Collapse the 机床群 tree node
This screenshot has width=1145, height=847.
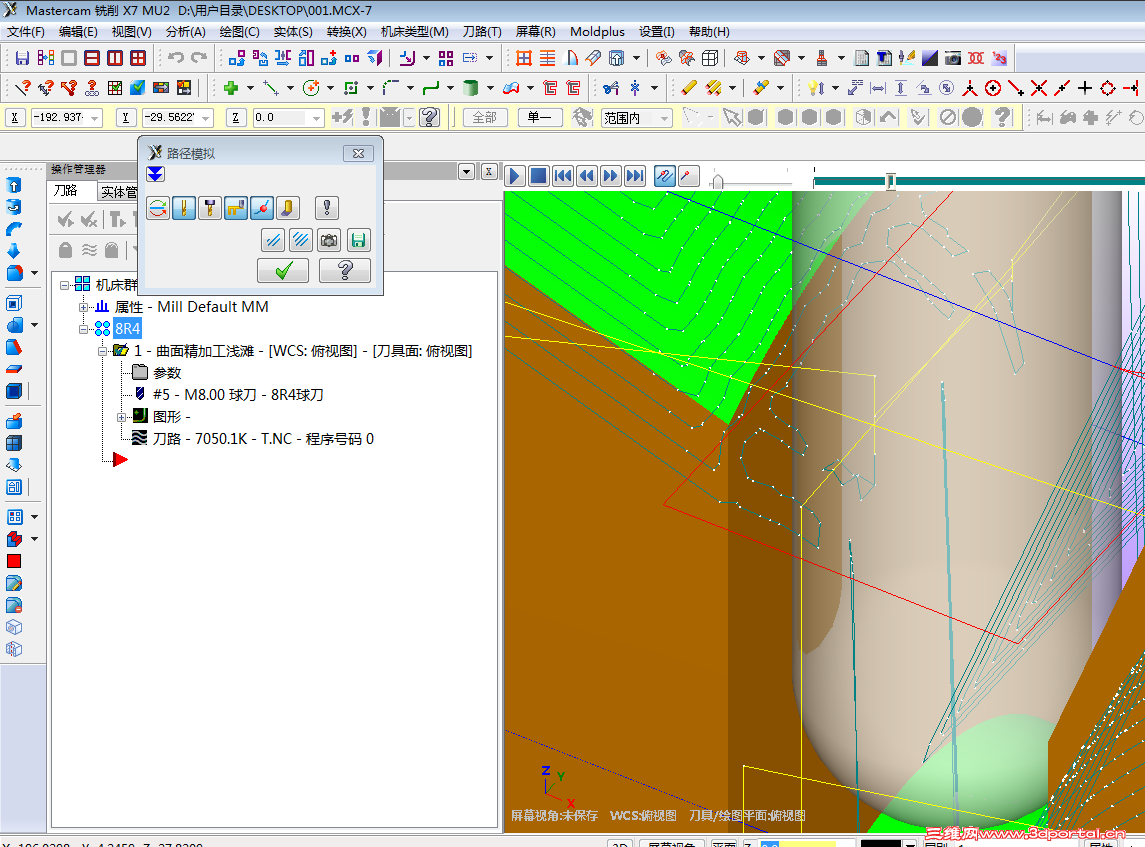pos(65,285)
